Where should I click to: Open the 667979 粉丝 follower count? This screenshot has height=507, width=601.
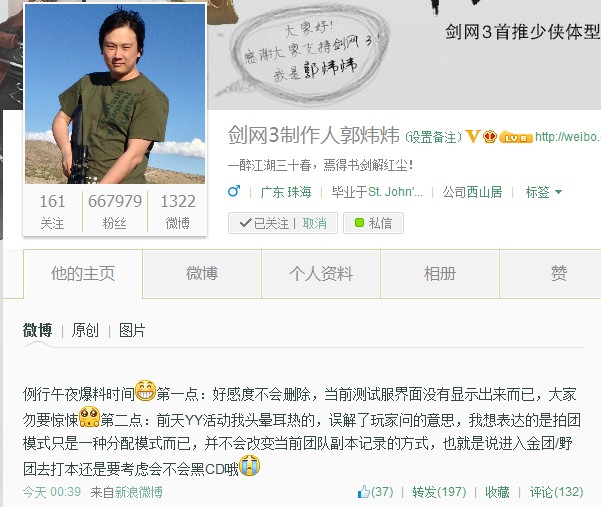point(115,212)
